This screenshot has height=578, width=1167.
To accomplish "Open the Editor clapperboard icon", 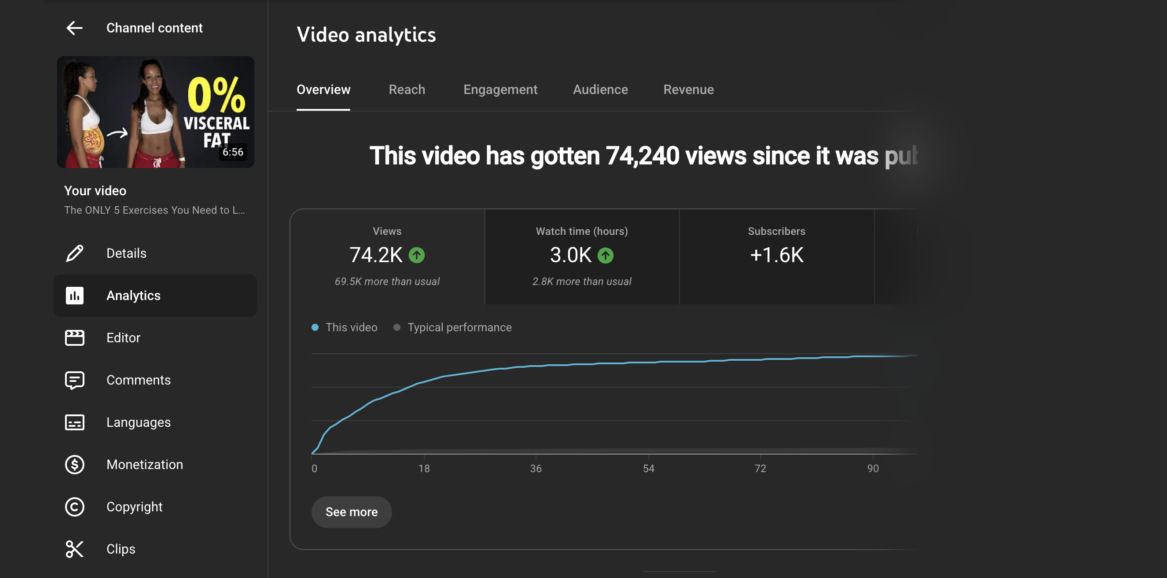I will 74,338.
